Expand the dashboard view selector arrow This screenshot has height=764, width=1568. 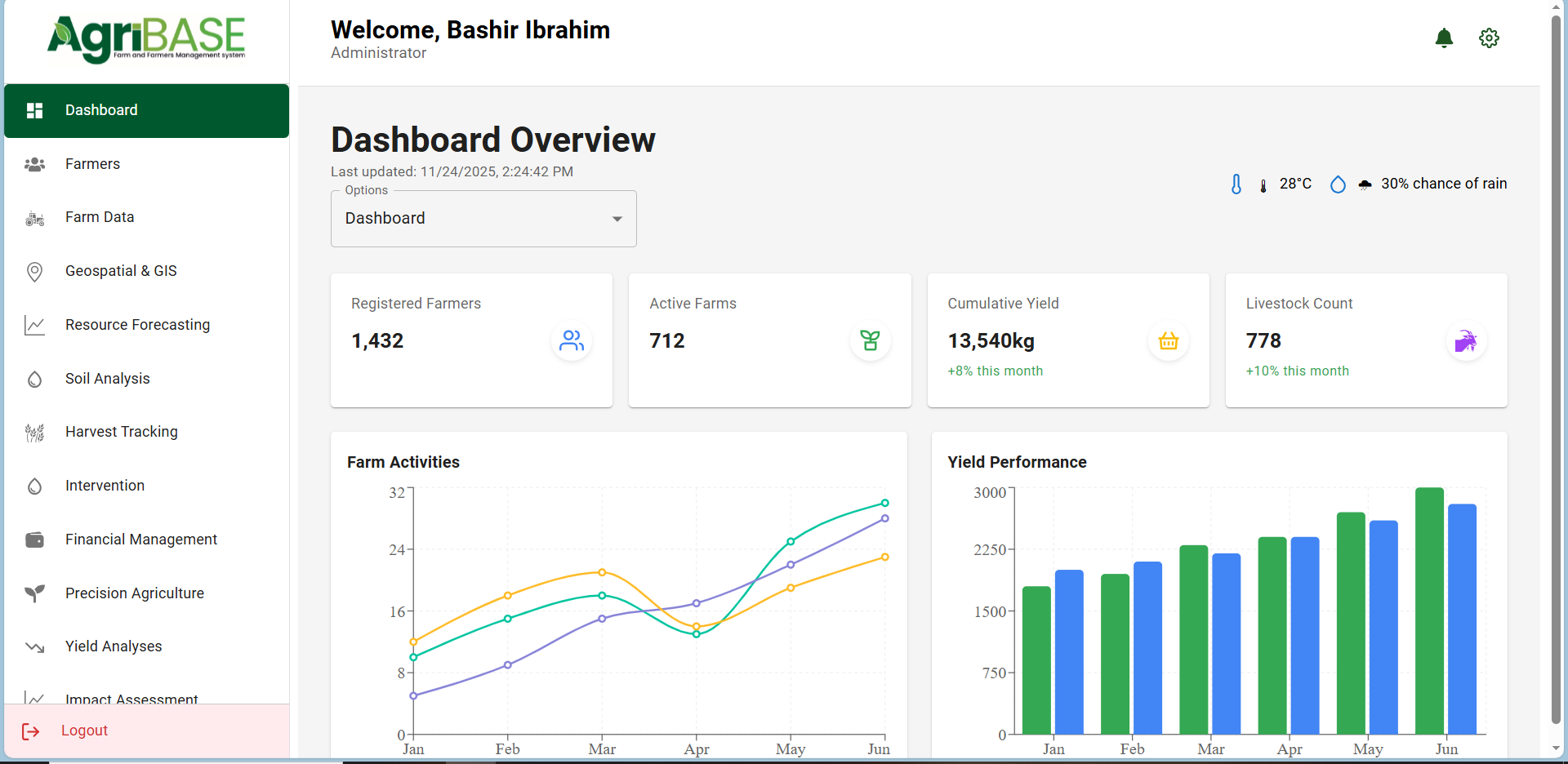pyautogui.click(x=616, y=220)
